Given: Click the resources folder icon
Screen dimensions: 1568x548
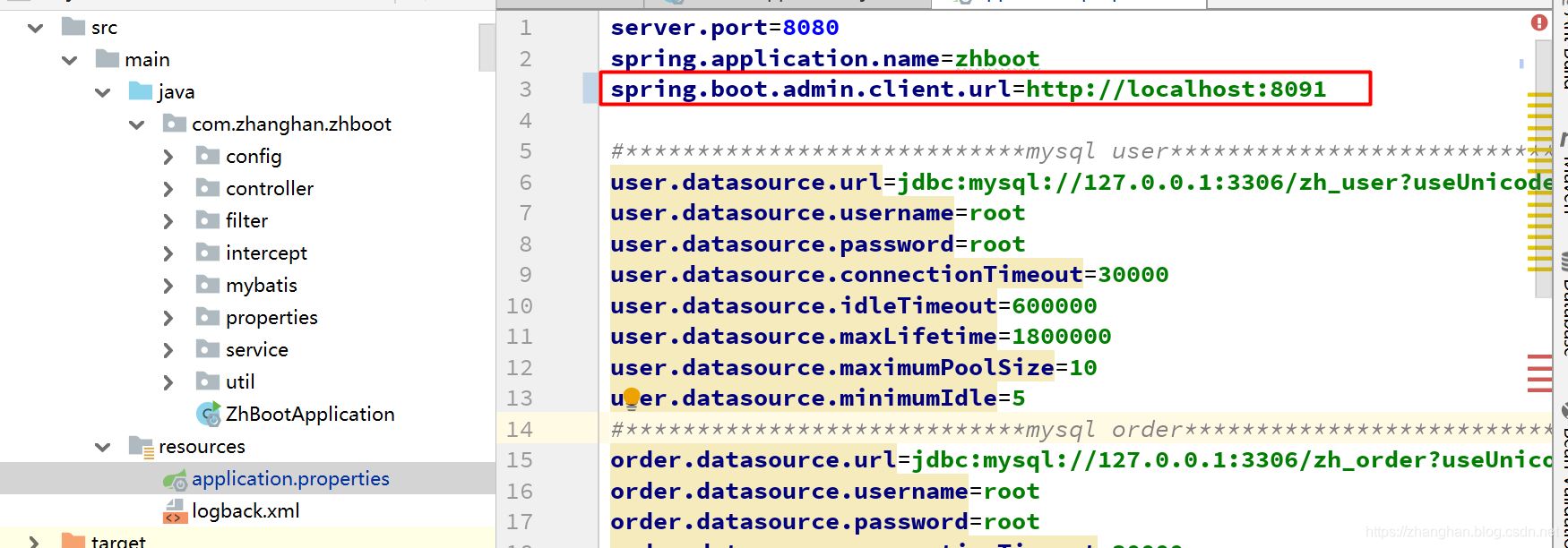Looking at the screenshot, I should click(141, 446).
